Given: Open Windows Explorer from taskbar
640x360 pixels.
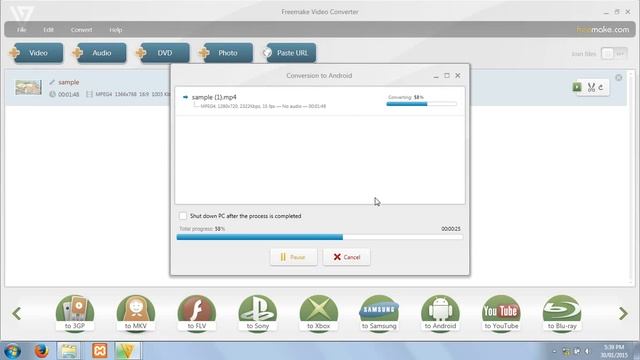Looking at the screenshot, I should [69, 351].
